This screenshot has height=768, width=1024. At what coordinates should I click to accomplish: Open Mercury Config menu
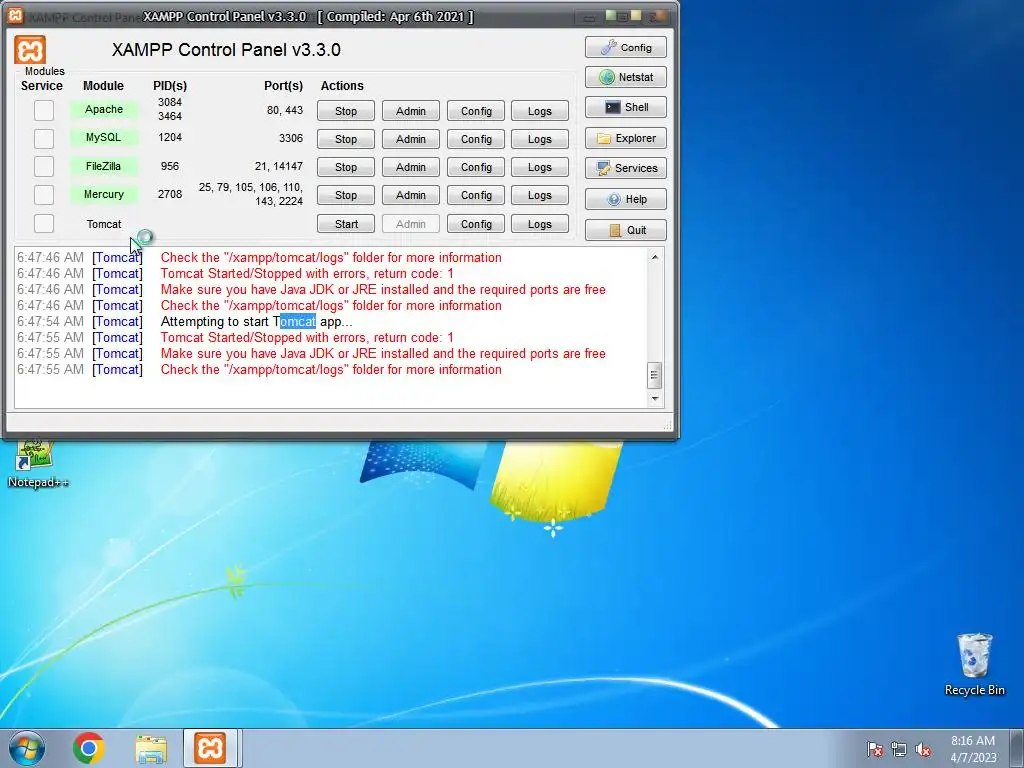click(476, 195)
